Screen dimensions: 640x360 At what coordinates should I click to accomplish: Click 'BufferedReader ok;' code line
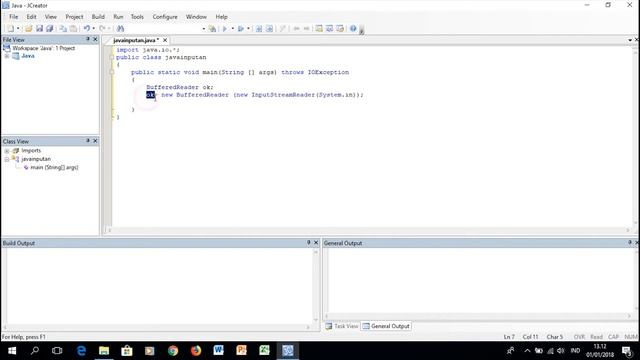tap(180, 87)
